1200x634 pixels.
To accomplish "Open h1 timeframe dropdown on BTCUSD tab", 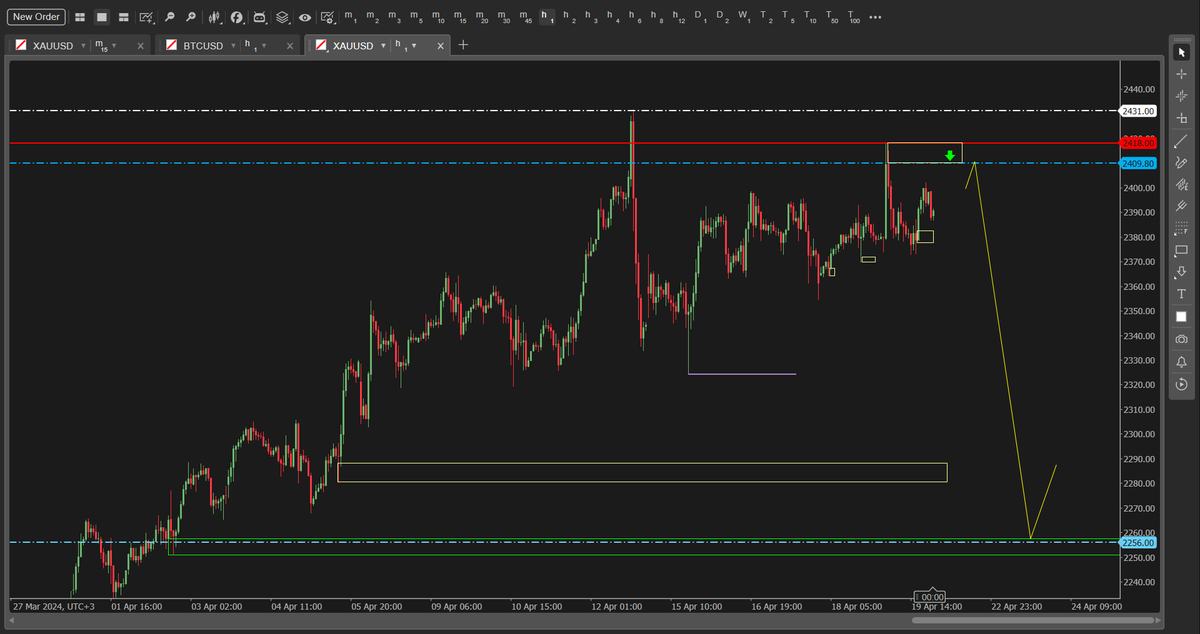I will (x=265, y=46).
